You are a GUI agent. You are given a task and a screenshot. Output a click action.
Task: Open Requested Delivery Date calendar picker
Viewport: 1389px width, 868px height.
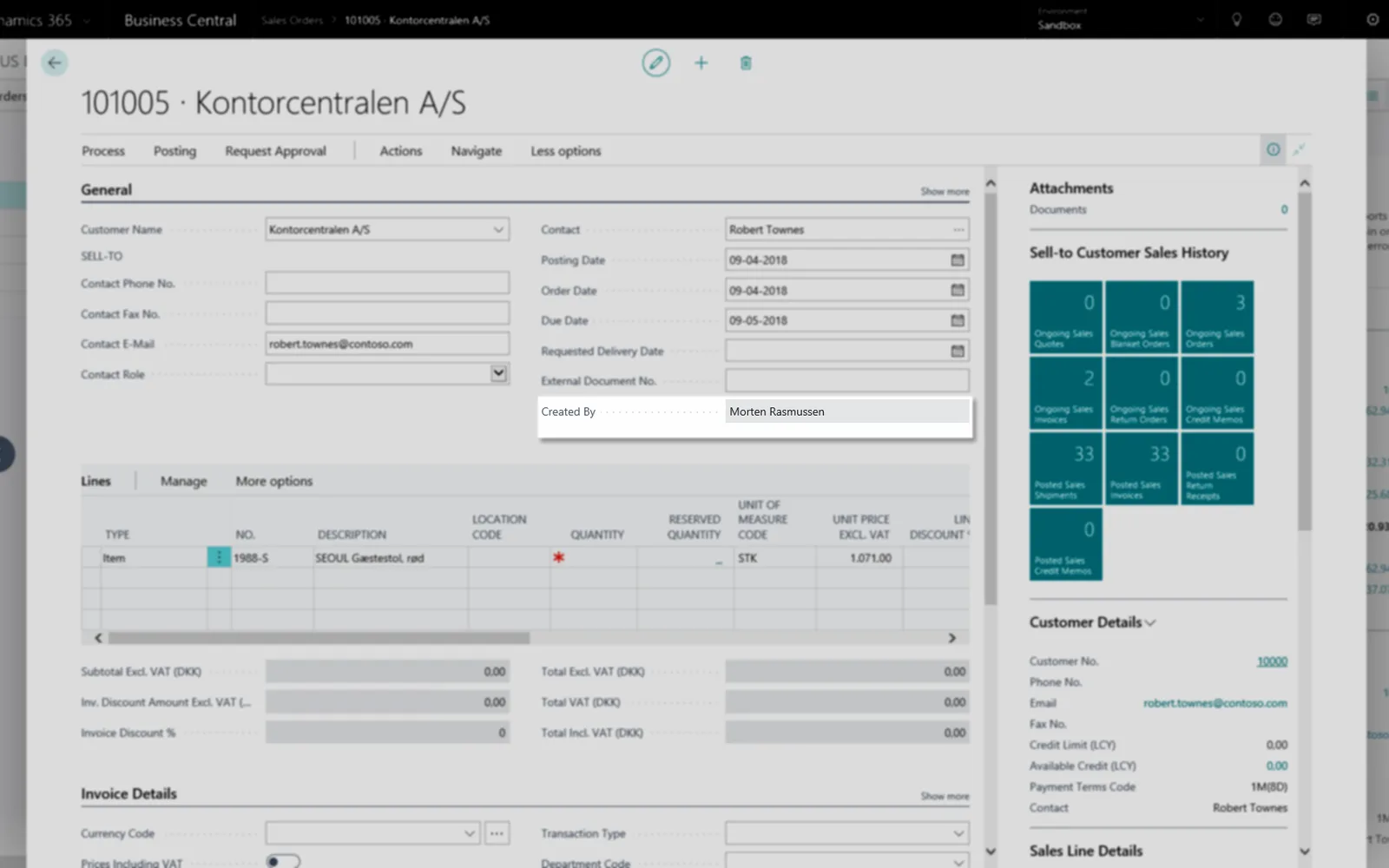pyautogui.click(x=958, y=351)
